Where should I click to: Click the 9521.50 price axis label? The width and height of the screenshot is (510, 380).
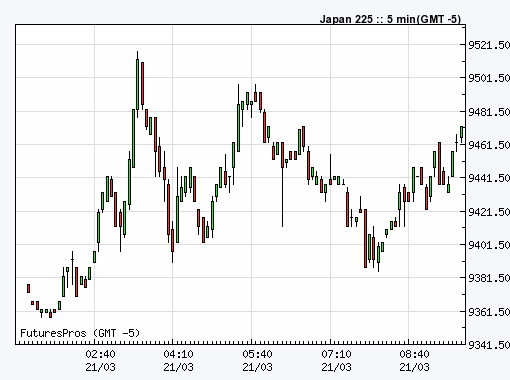click(489, 45)
